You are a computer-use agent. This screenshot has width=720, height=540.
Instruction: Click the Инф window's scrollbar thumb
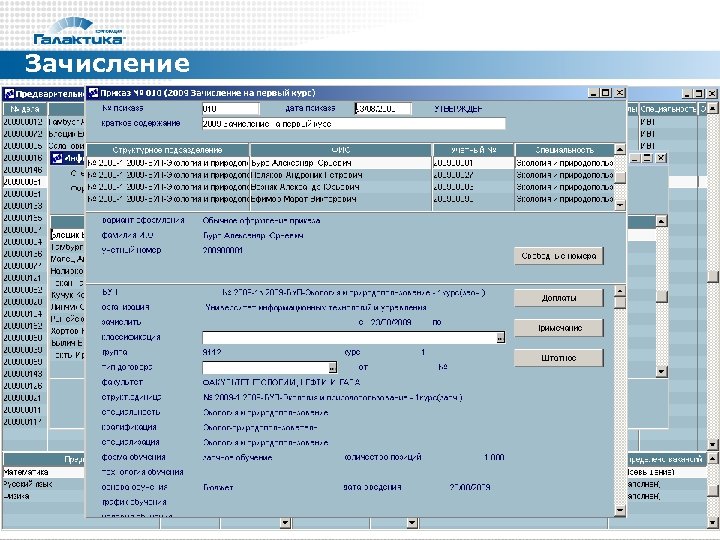[661, 297]
